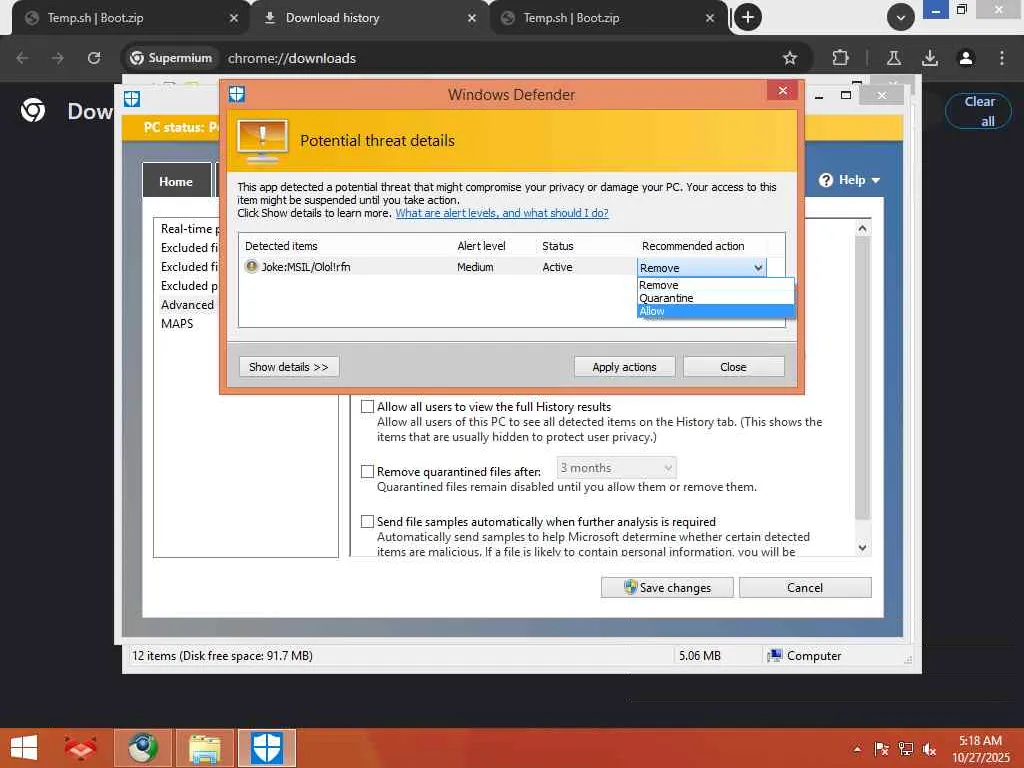Click the Close button in threat dialog
This screenshot has height=768, width=1024.
coord(733,367)
